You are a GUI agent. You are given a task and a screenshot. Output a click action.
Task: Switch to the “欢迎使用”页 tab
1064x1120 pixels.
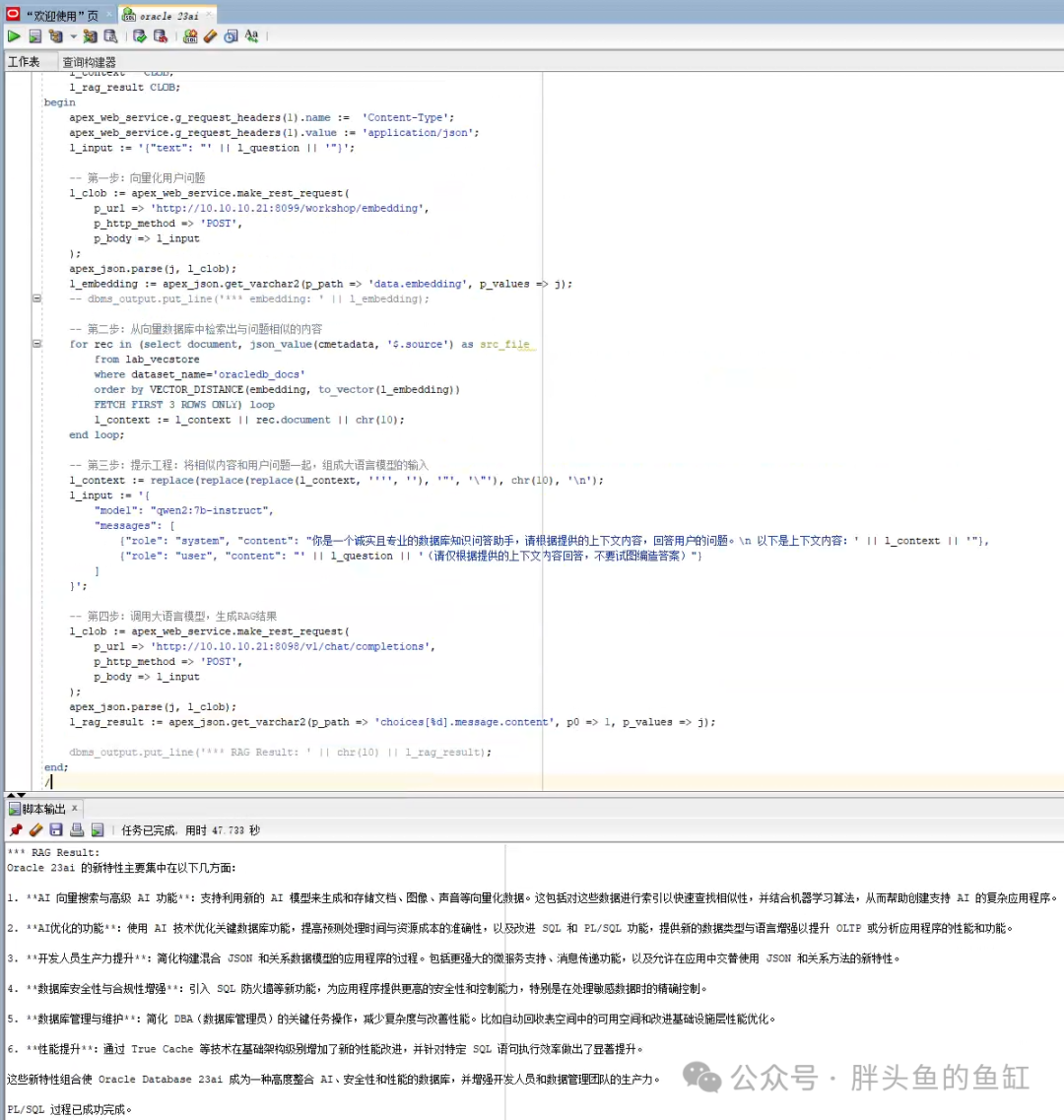[61, 15]
